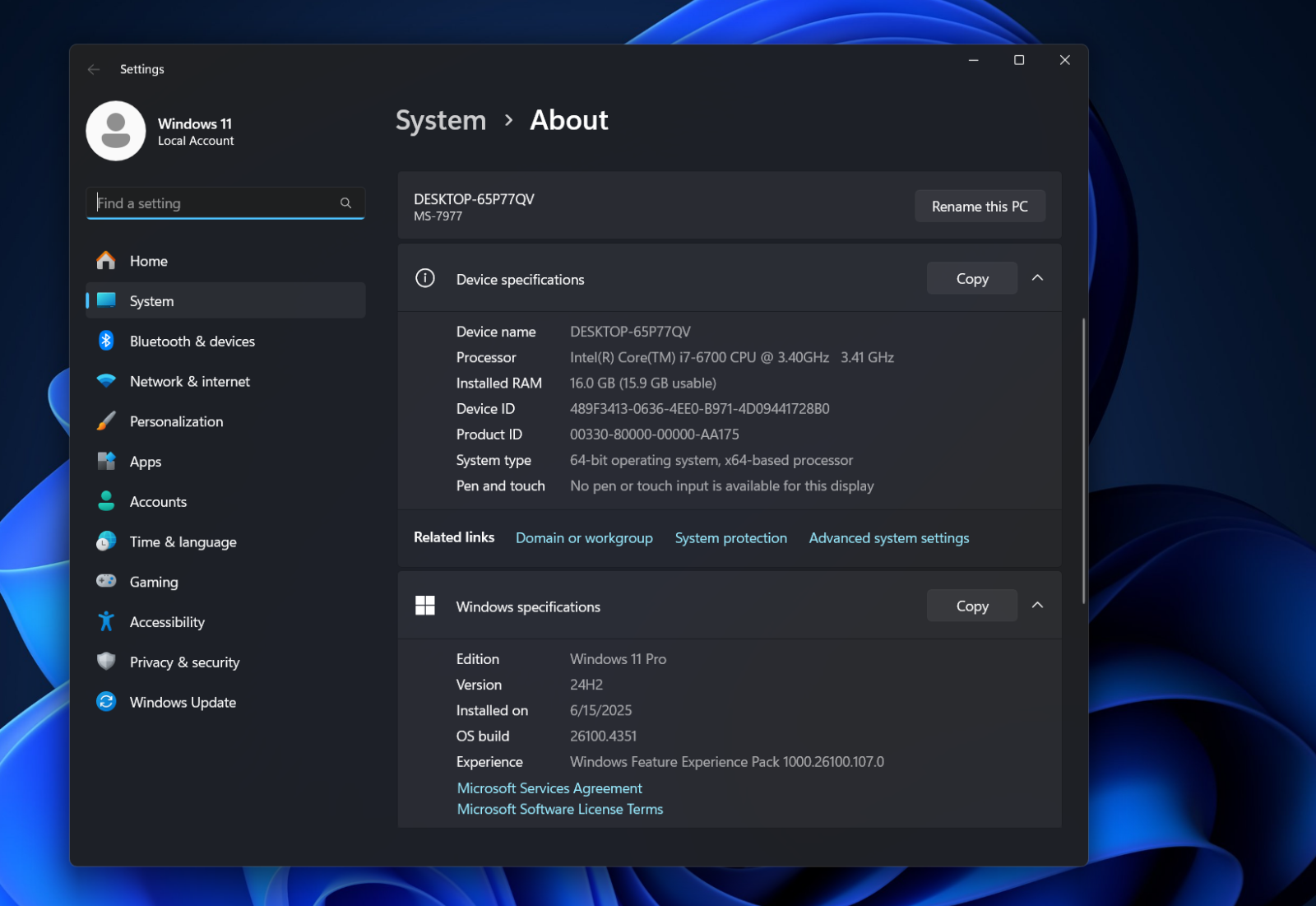1316x906 pixels.
Task: Click the Product ID 00330-80000-00000-AA175
Action: [655, 434]
